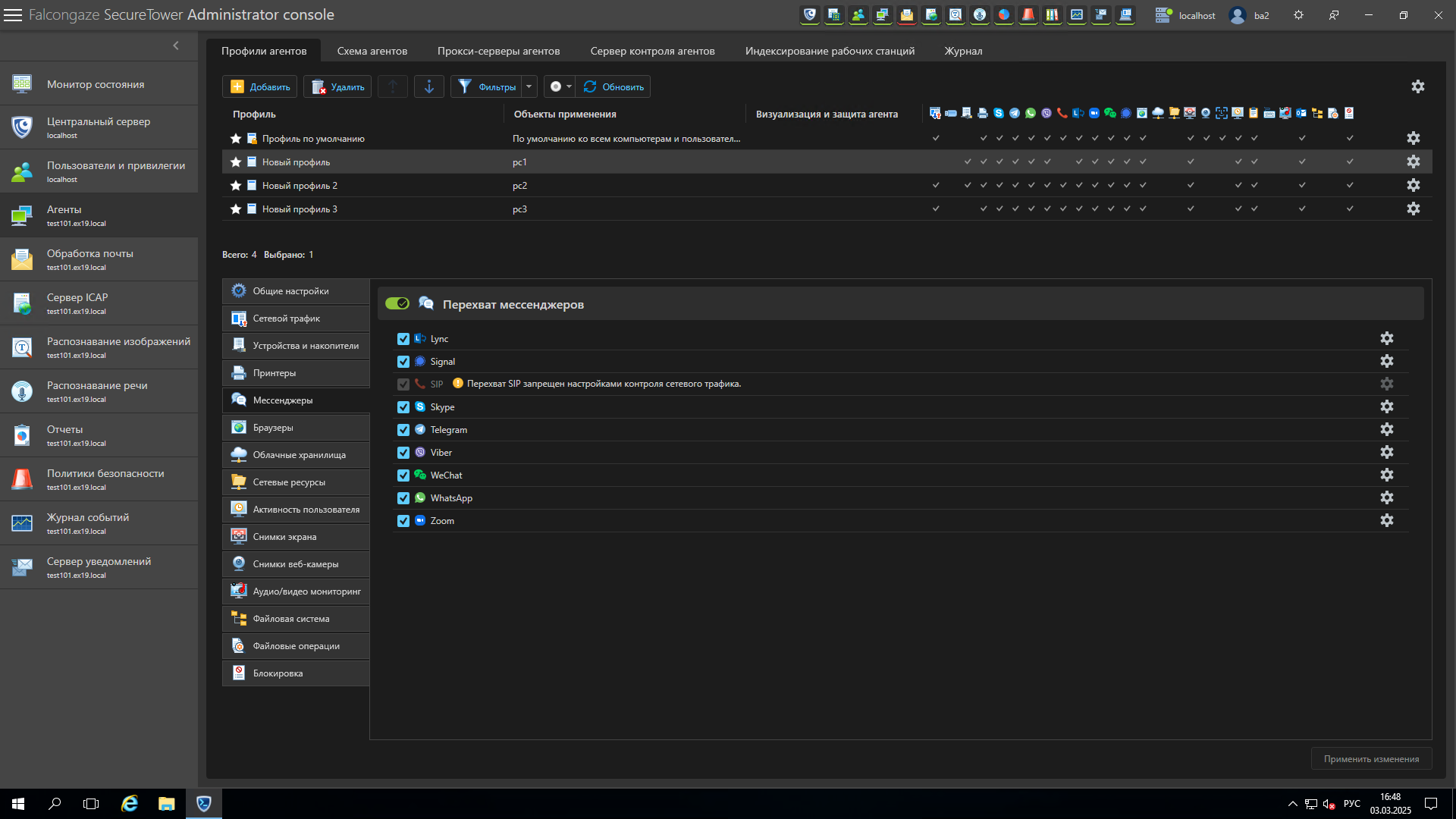Open Распознавание изображений section
The width and height of the screenshot is (1456, 819).
click(99, 347)
